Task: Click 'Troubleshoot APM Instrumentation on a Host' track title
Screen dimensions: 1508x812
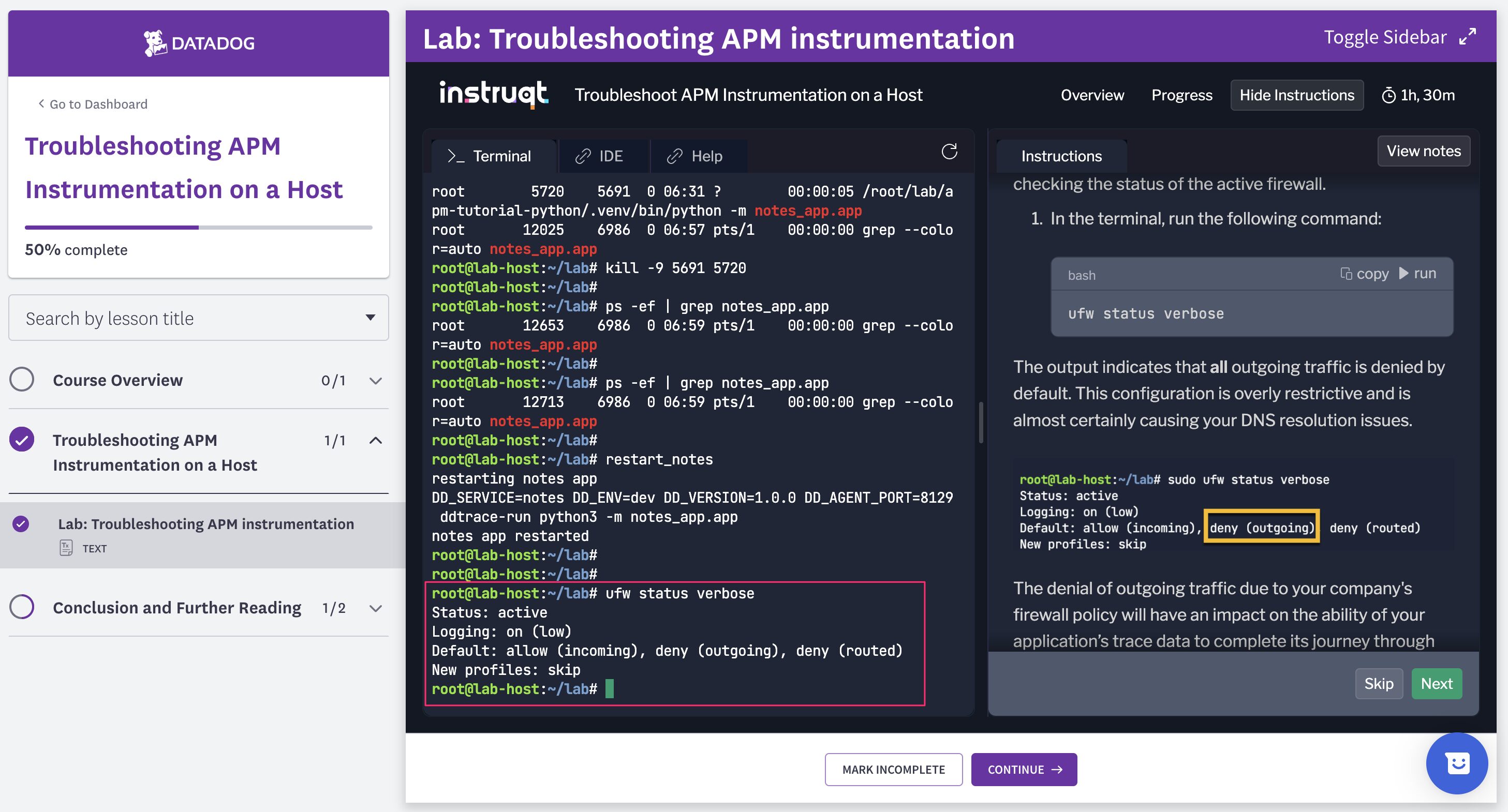Action: [748, 95]
